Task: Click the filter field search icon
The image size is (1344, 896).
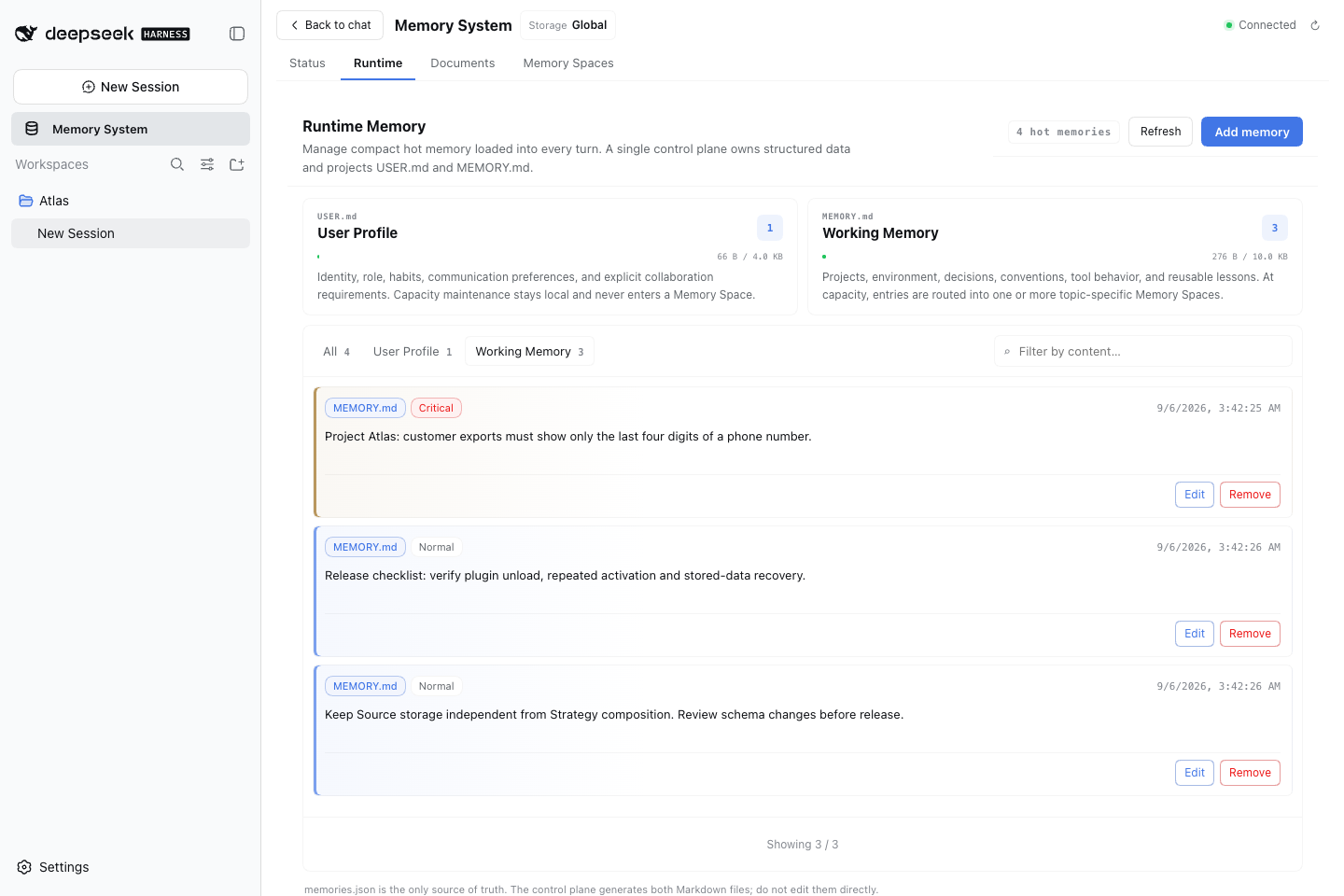Action: [1007, 352]
